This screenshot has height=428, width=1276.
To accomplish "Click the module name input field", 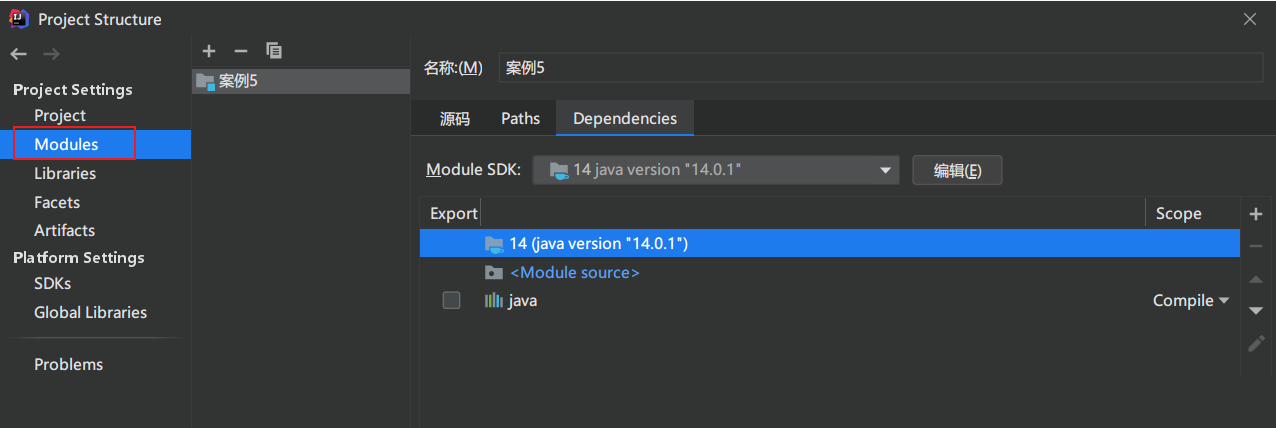I will [880, 67].
